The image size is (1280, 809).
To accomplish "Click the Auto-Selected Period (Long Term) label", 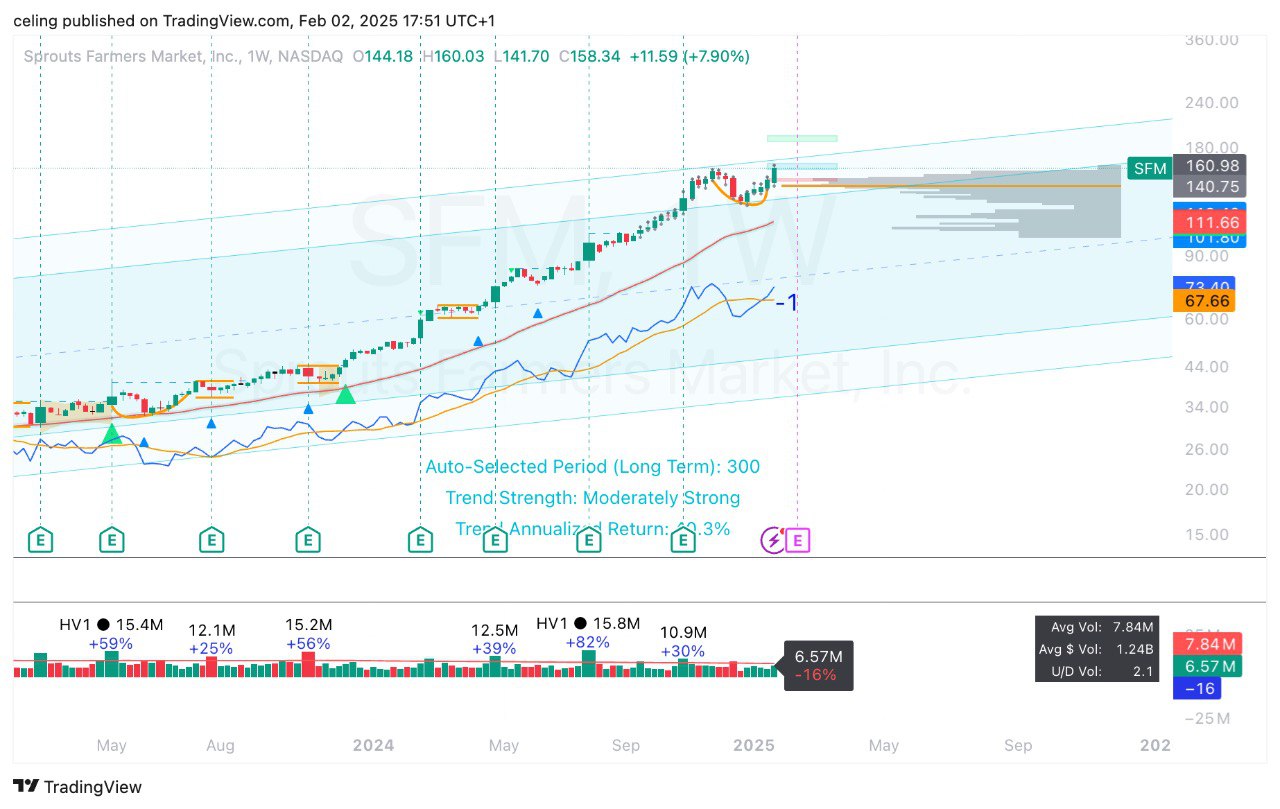I will 592,467.
